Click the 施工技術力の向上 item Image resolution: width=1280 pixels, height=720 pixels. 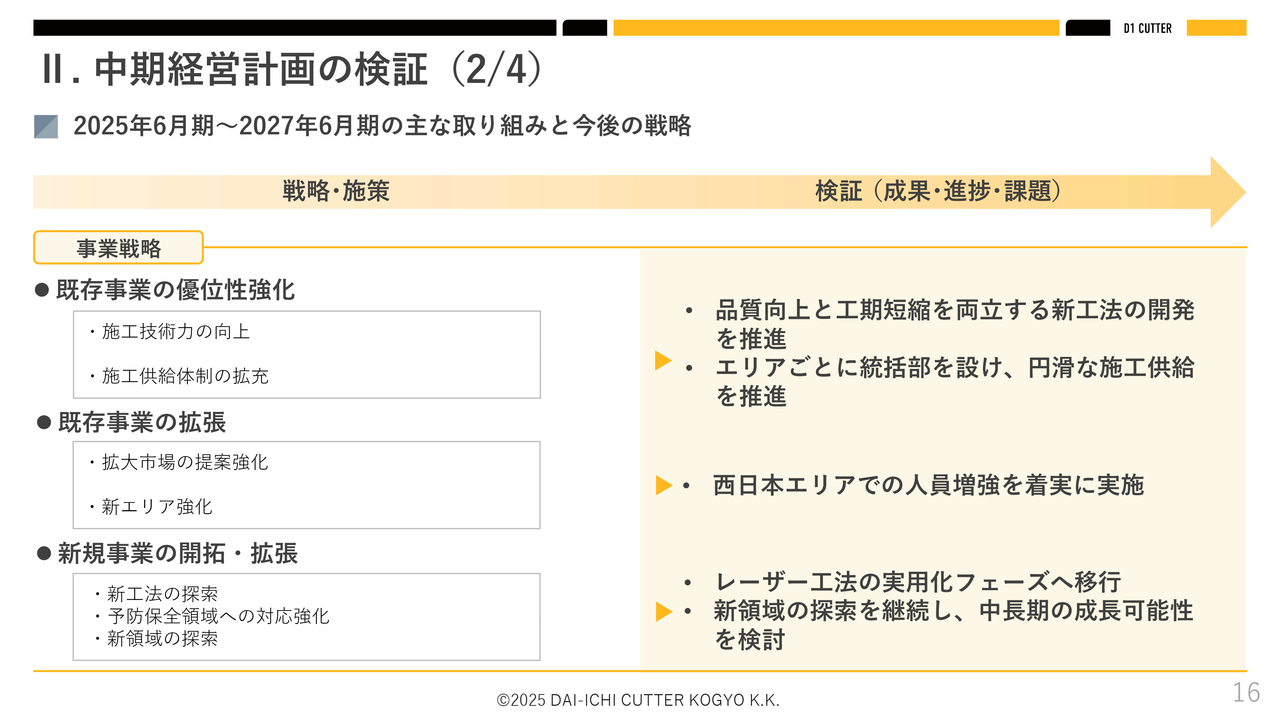click(x=169, y=332)
